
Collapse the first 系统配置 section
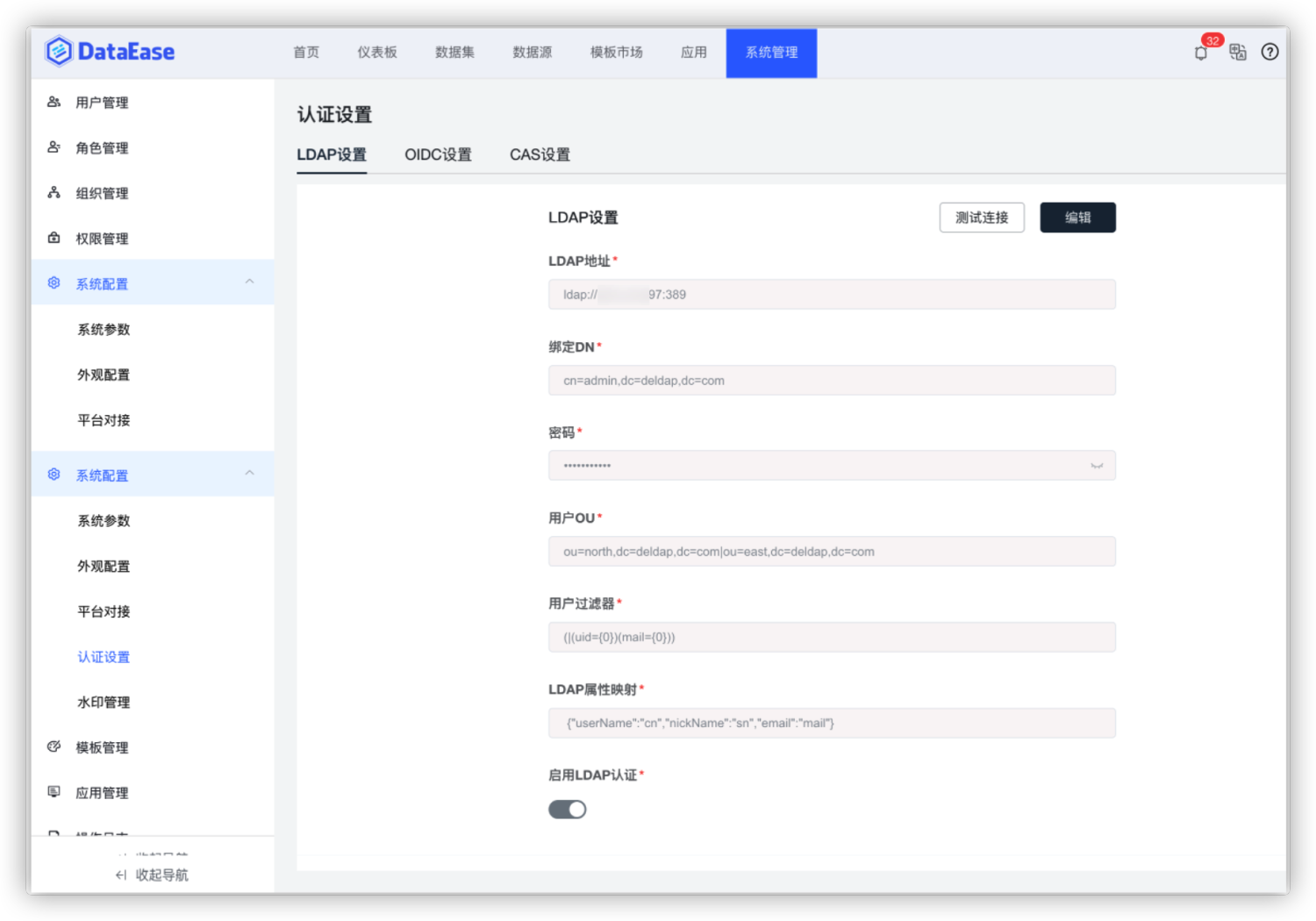point(249,282)
